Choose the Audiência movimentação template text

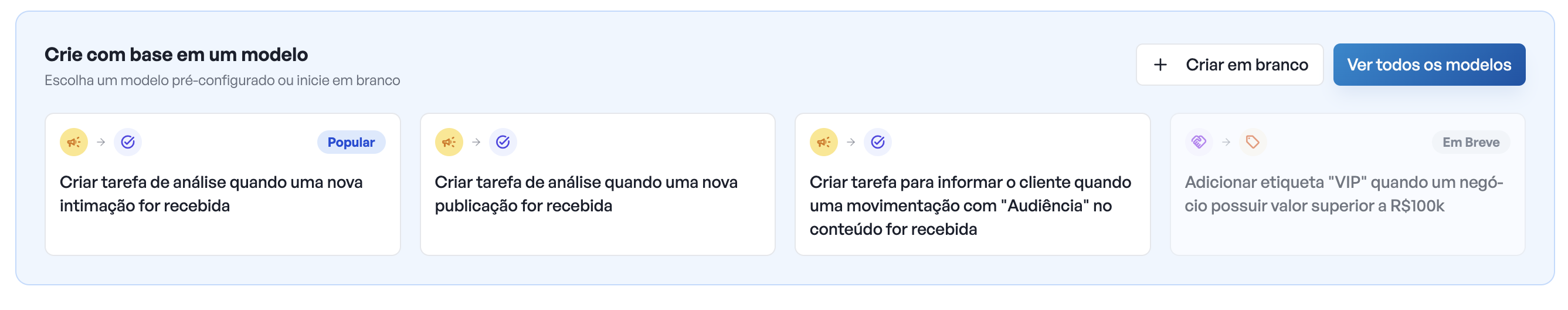point(970,205)
